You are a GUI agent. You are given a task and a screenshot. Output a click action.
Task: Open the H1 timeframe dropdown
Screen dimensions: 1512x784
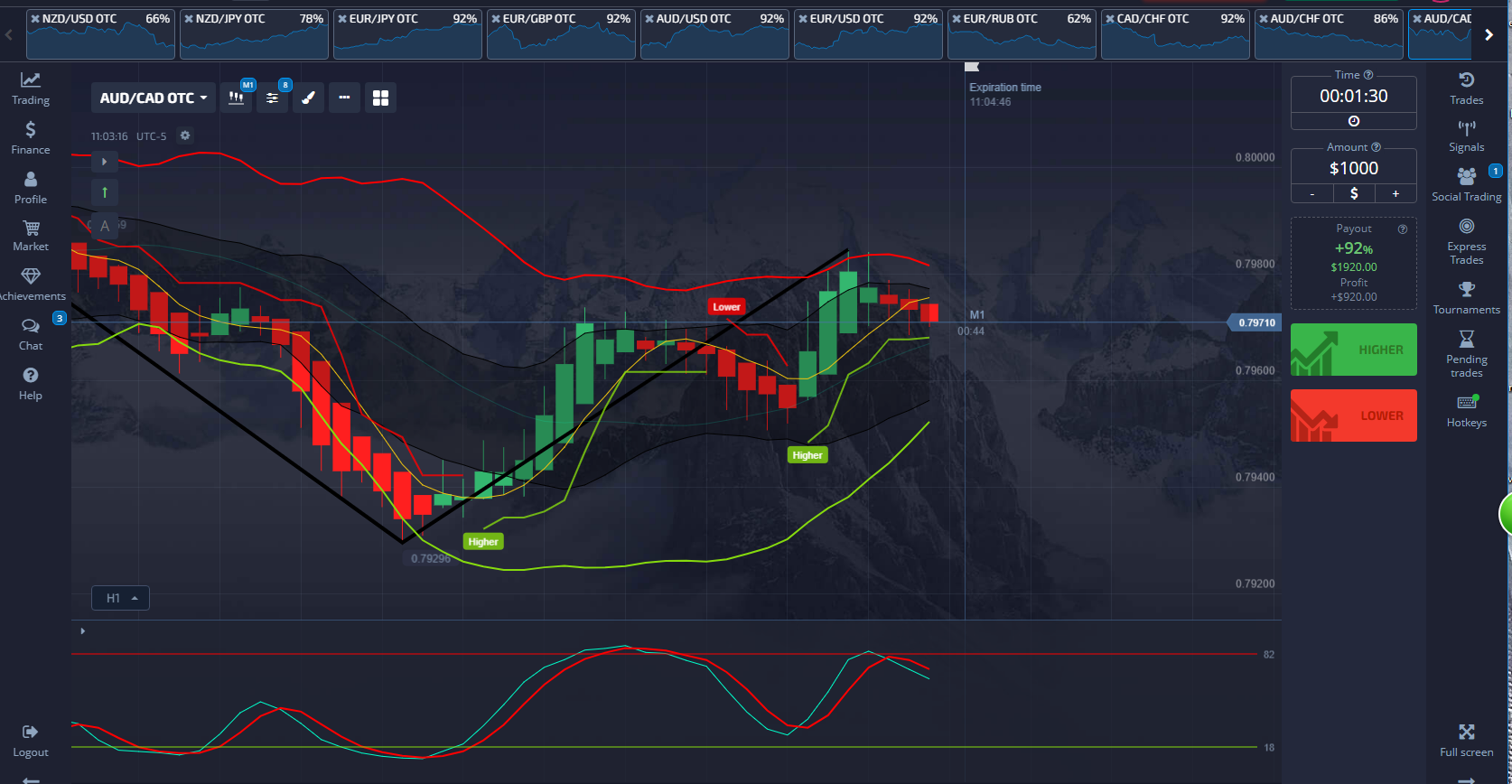click(120, 598)
